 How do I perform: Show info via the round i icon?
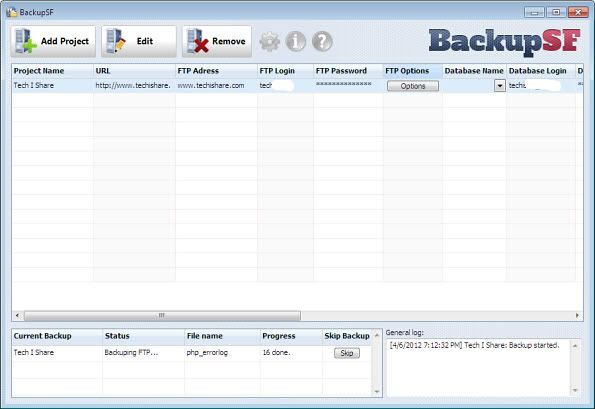[x=296, y=41]
